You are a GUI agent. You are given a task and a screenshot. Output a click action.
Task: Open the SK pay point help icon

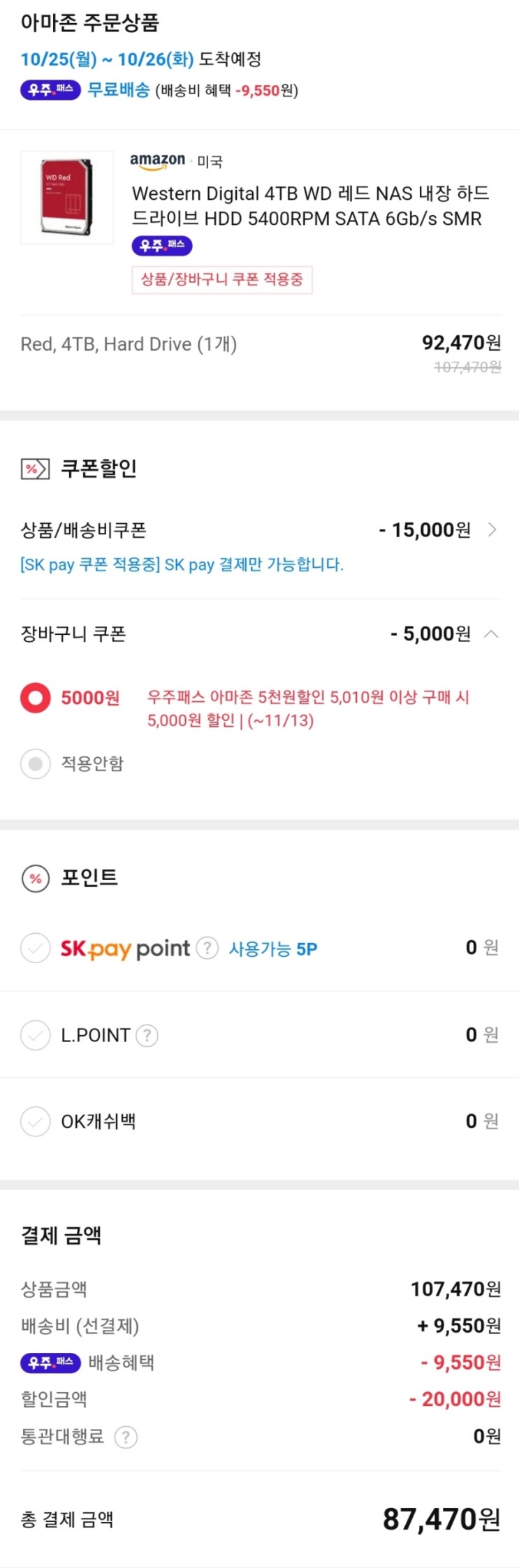[x=207, y=948]
